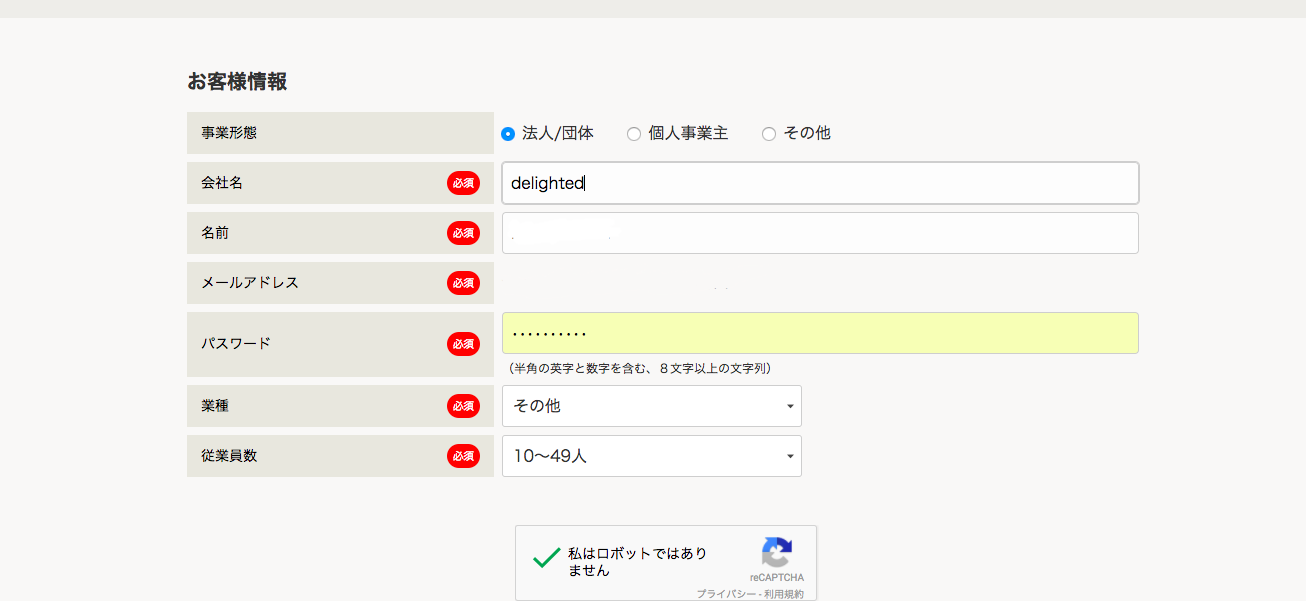Focus the 名前 input field
Image resolution: width=1306 pixels, height=601 pixels.
[x=820, y=233]
